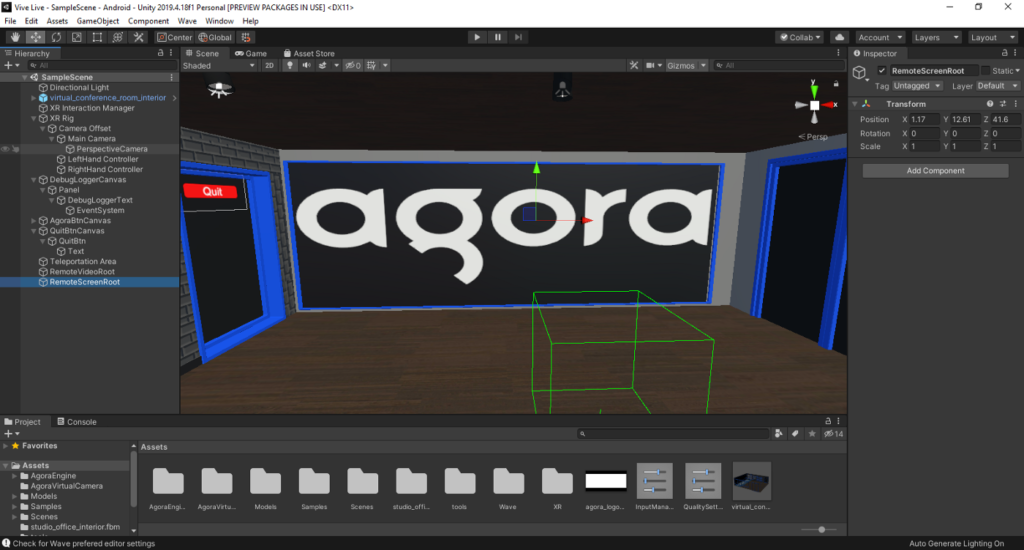
Task: Open the Wave menu
Action: tap(187, 21)
